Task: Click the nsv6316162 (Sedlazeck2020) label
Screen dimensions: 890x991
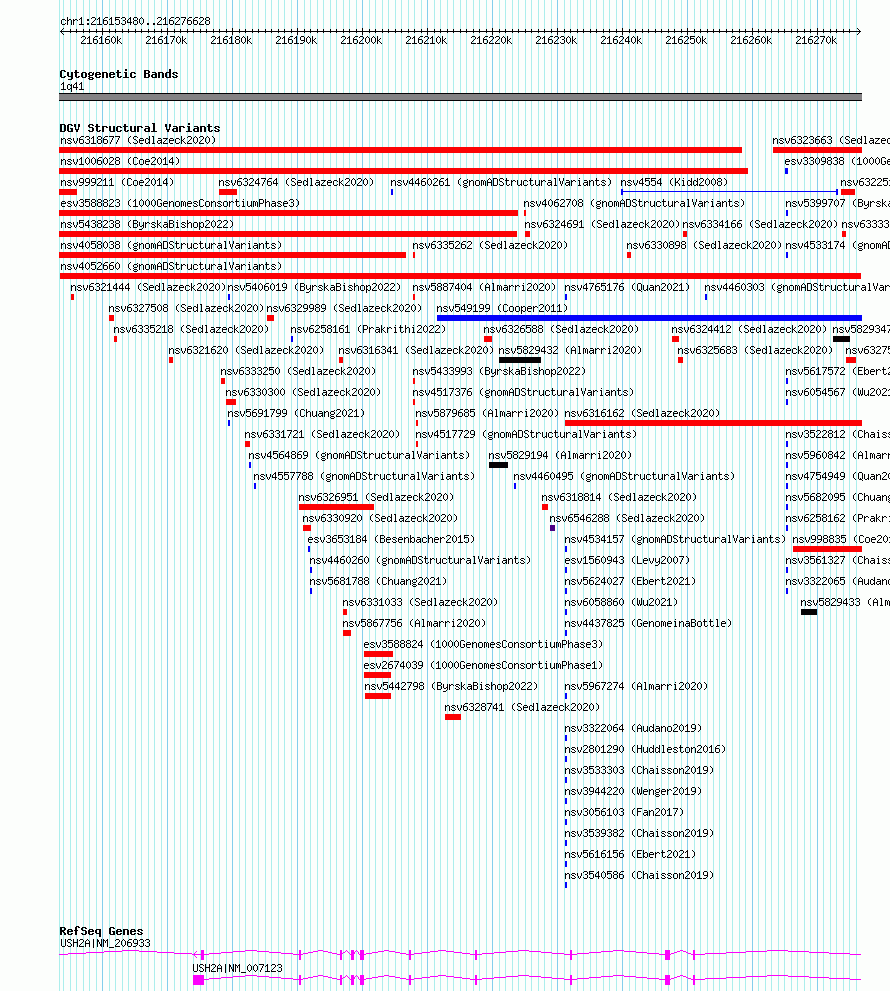Action: [x=642, y=413]
